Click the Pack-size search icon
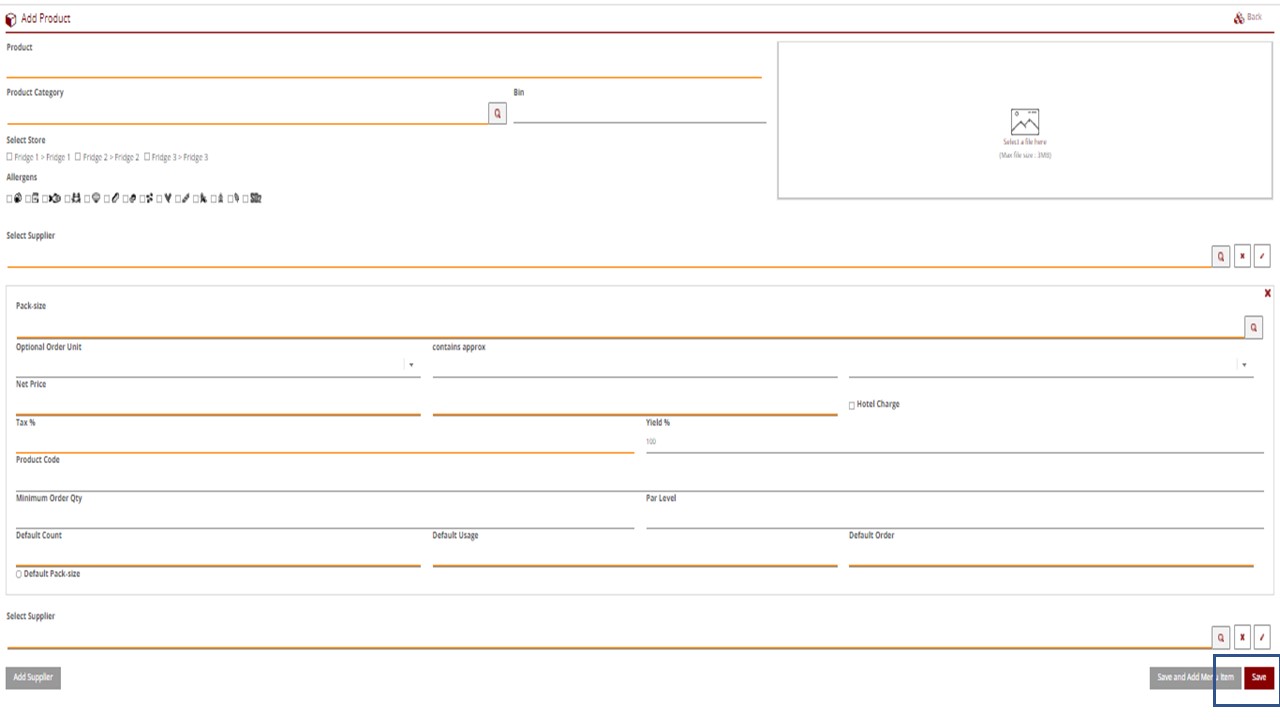1280x720 pixels. [x=1254, y=328]
